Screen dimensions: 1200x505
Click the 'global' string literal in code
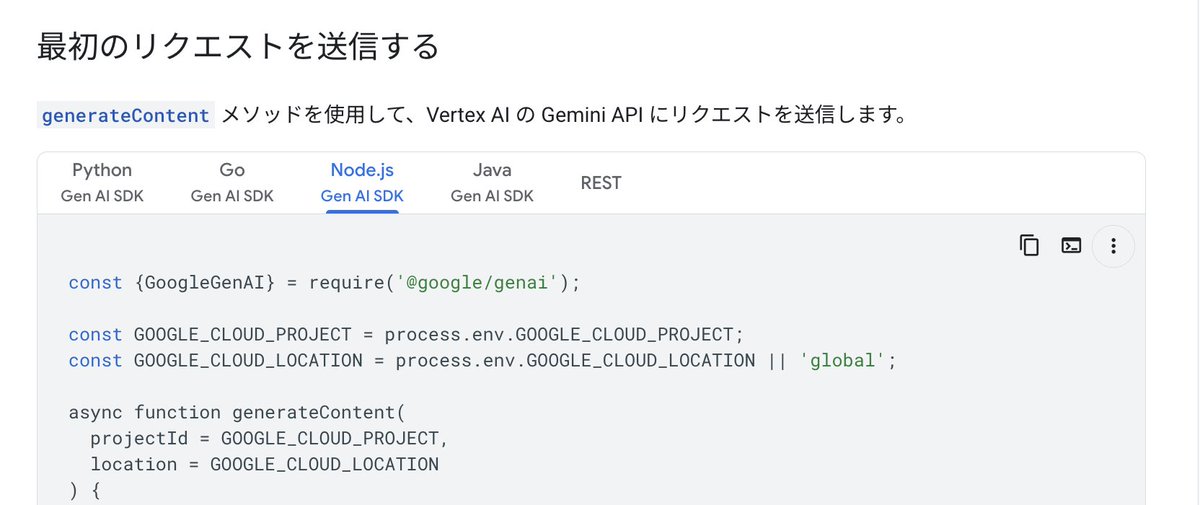tap(842, 361)
